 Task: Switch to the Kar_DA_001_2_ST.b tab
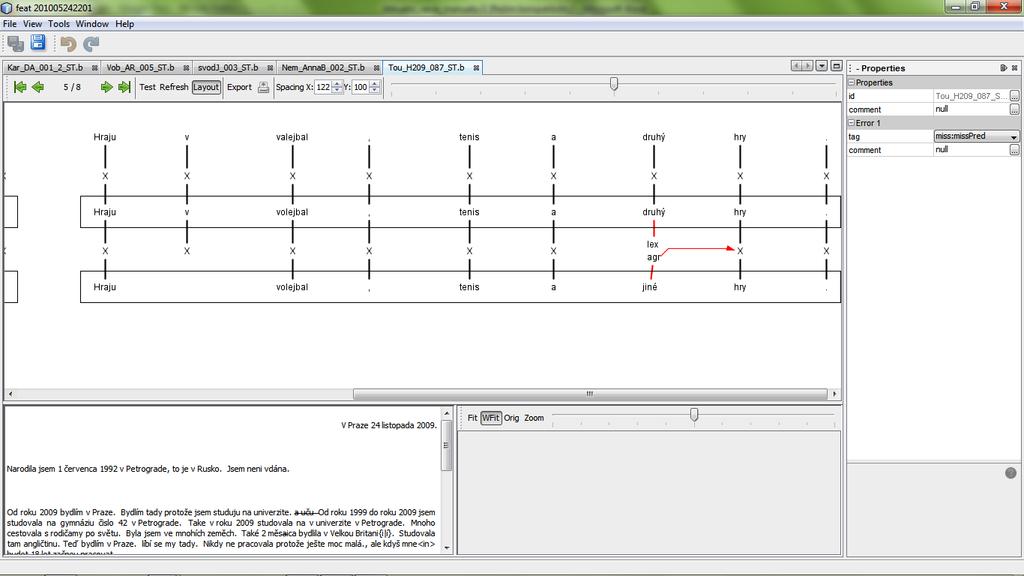tap(45, 68)
